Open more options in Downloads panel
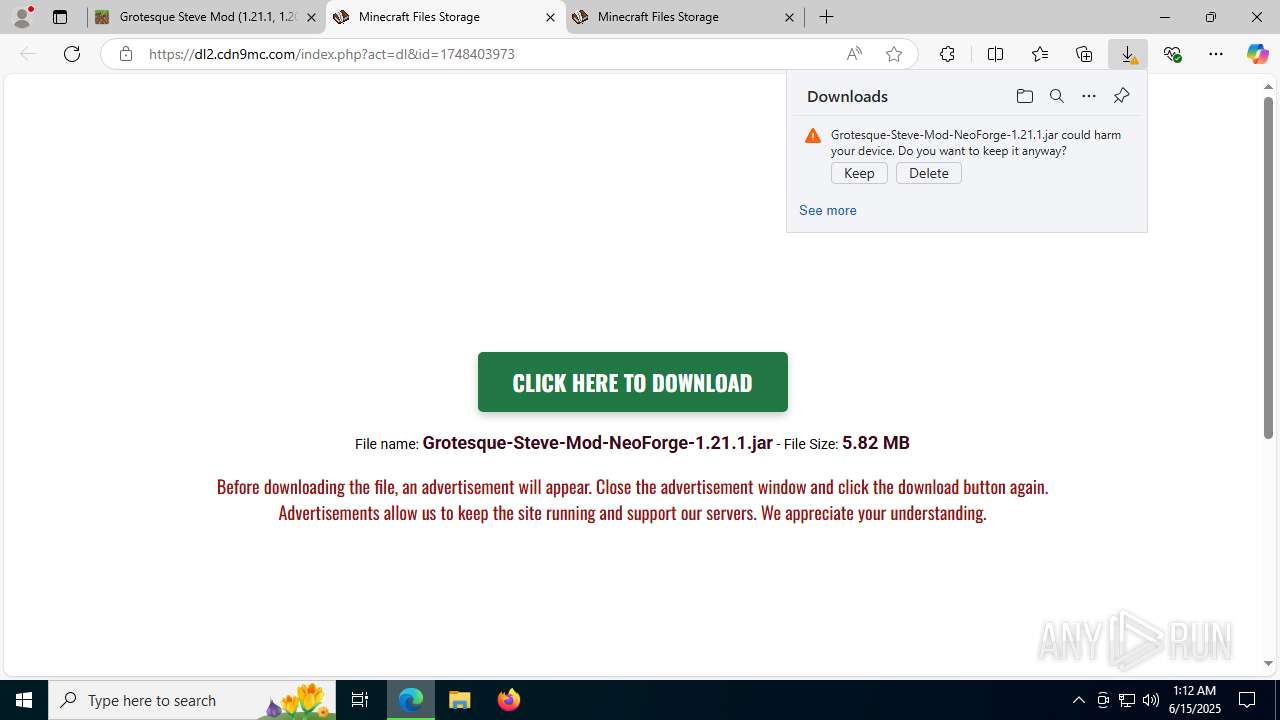The height and width of the screenshot is (720, 1280). 1089,96
